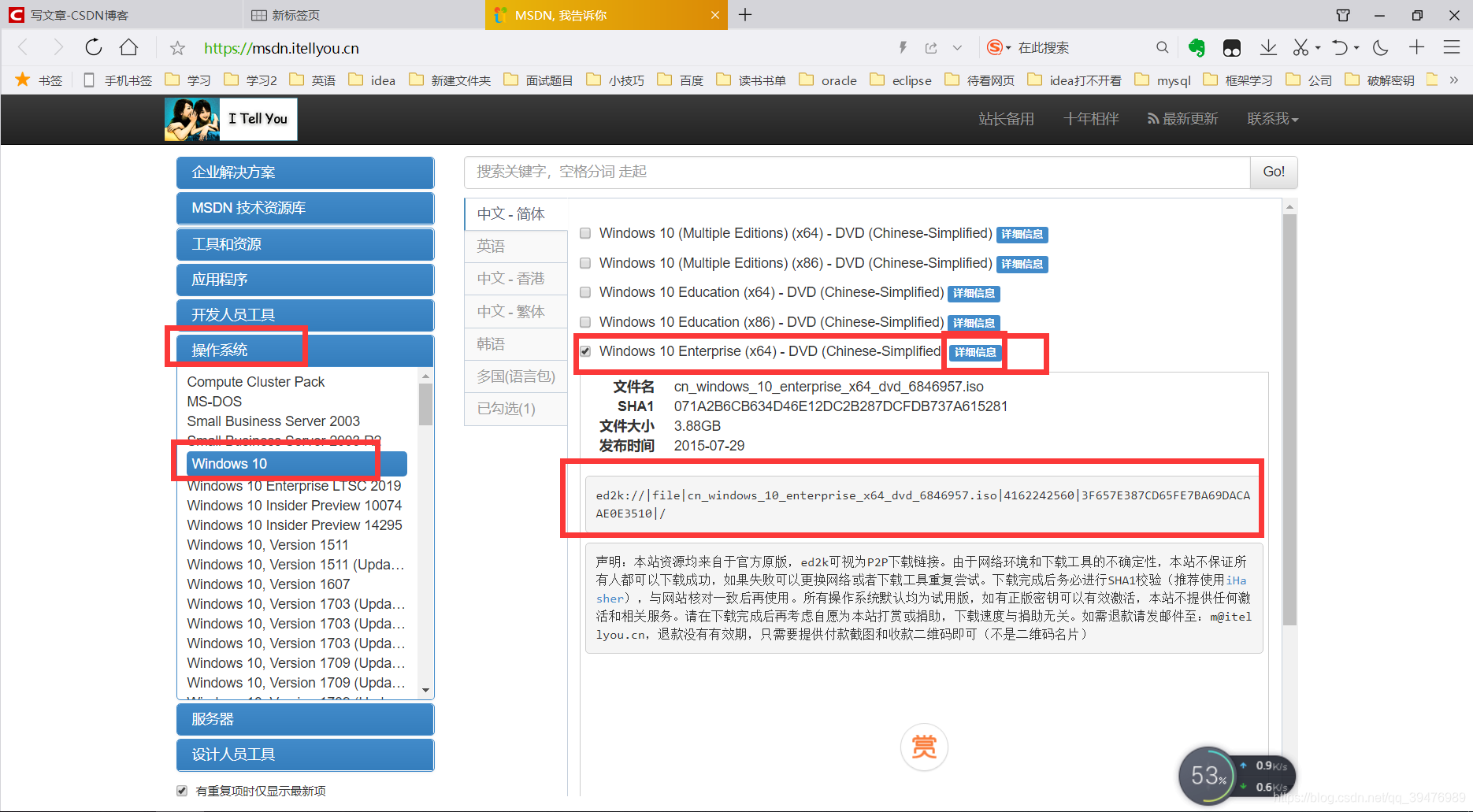Screen dimensions: 1473x812
Task: Click the Go! search button
Action: point(1274,172)
